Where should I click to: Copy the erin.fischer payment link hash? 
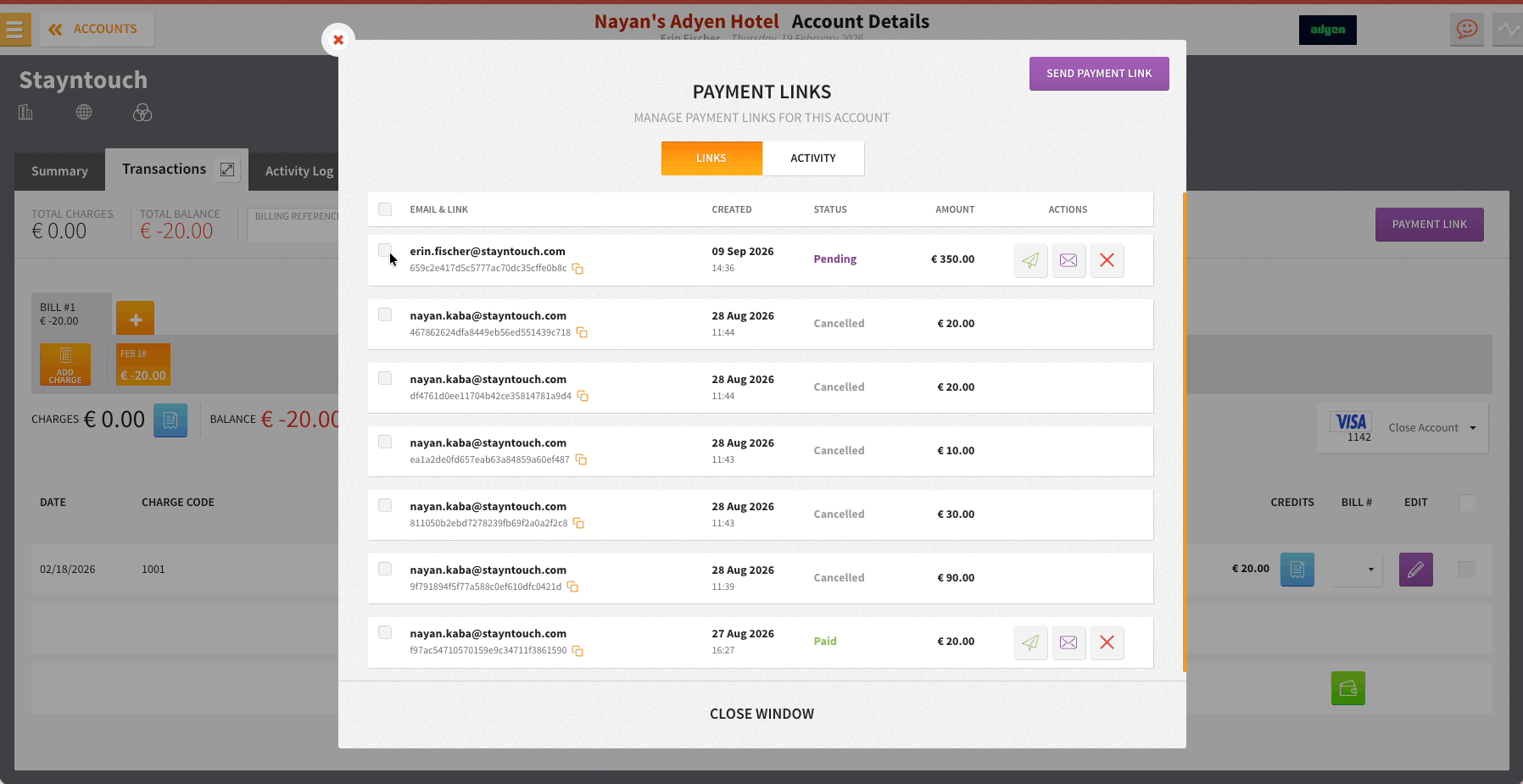point(577,269)
